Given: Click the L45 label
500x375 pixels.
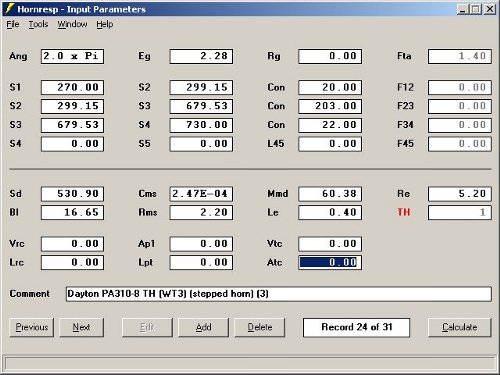Looking at the screenshot, I should pyautogui.click(x=276, y=144).
